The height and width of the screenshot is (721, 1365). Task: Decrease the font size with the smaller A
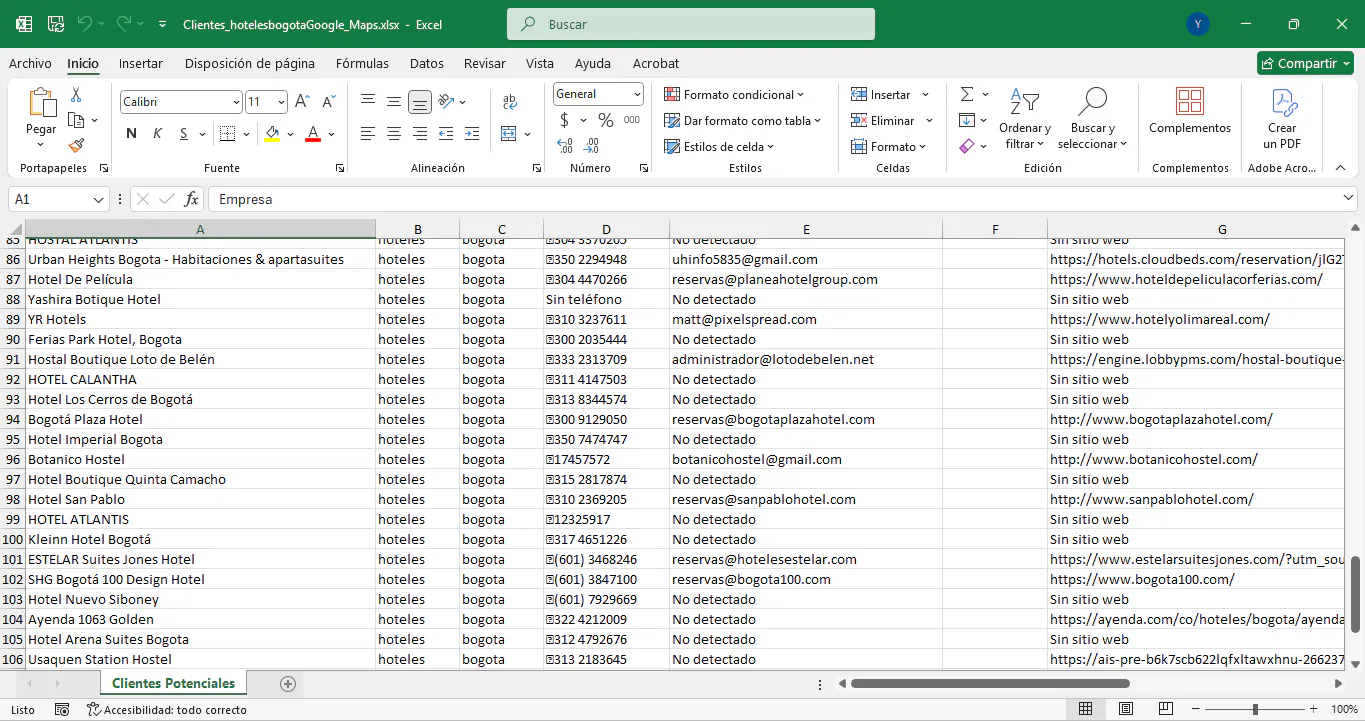[329, 102]
